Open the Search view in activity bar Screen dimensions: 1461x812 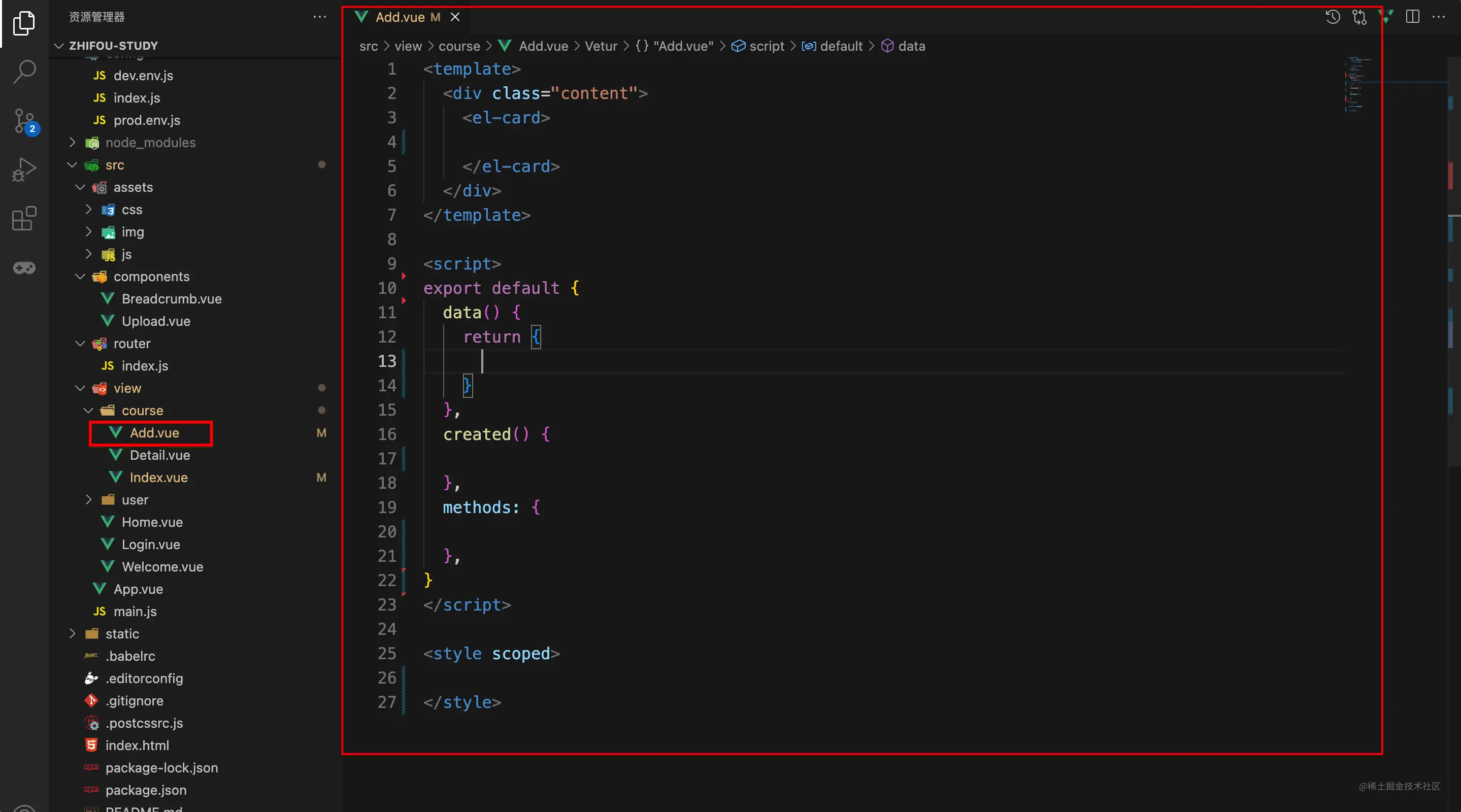pos(24,72)
